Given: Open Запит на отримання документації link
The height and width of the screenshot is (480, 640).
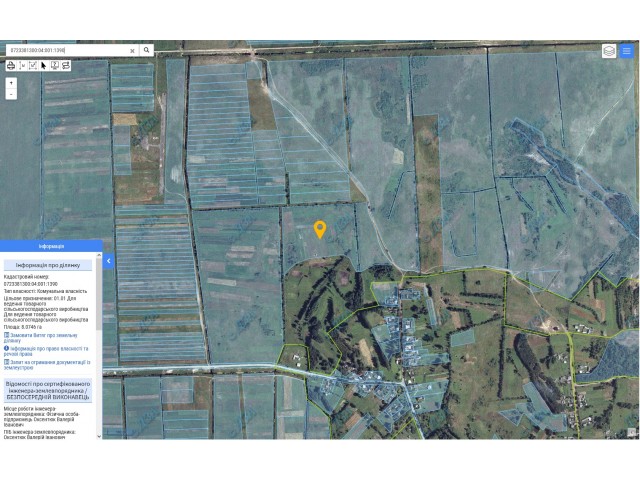Looking at the screenshot, I should [47, 364].
